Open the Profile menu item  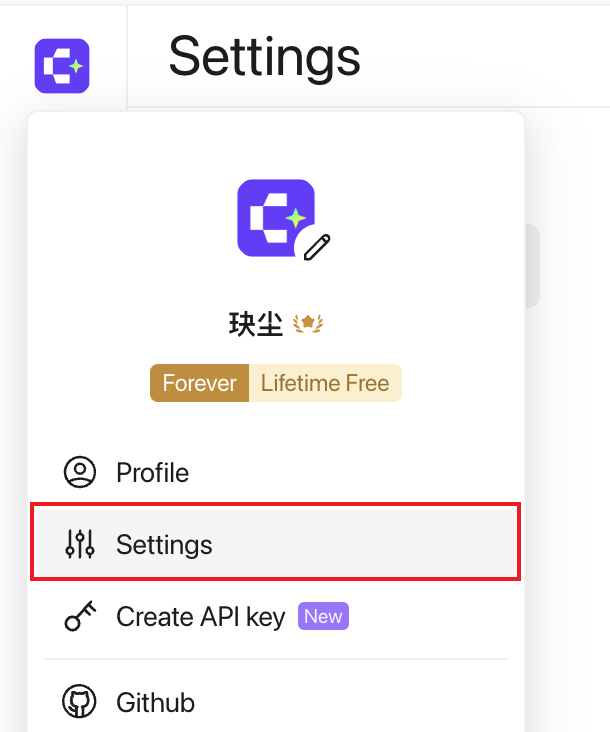point(276,472)
